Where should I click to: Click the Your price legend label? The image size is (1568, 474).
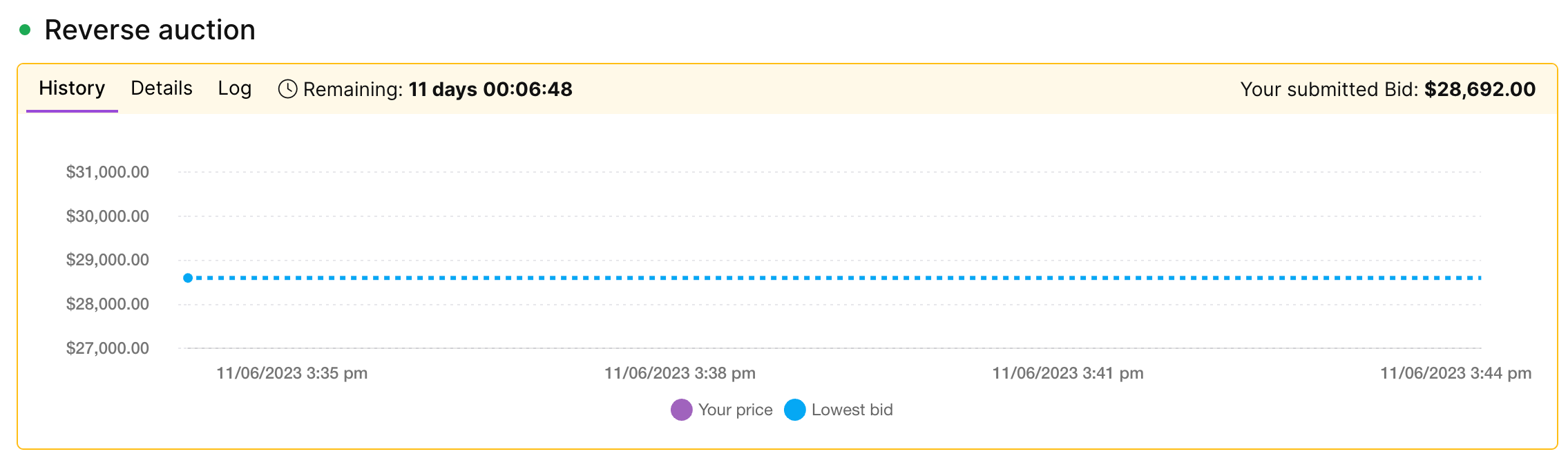click(x=735, y=410)
